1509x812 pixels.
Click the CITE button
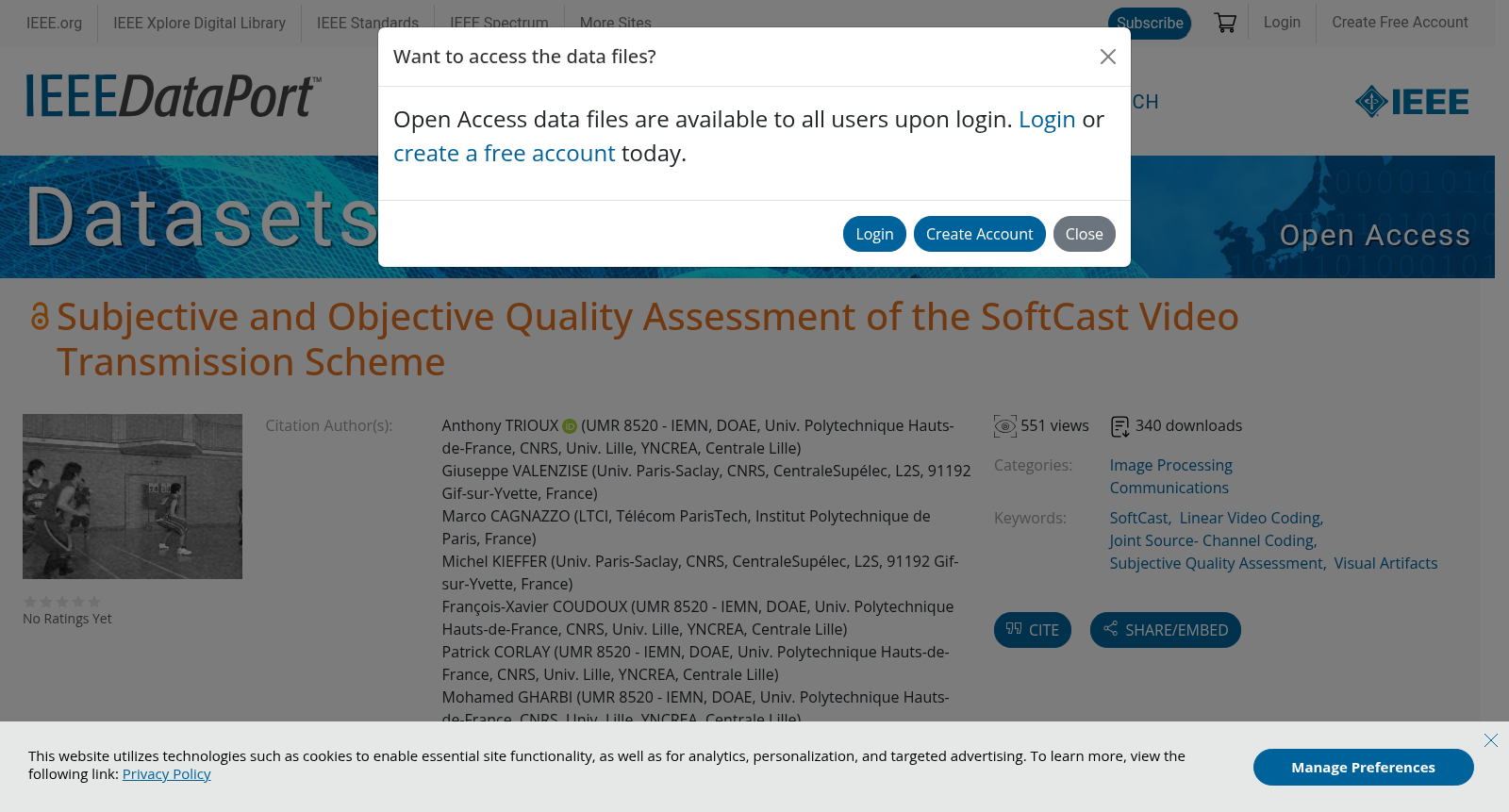point(1033,630)
